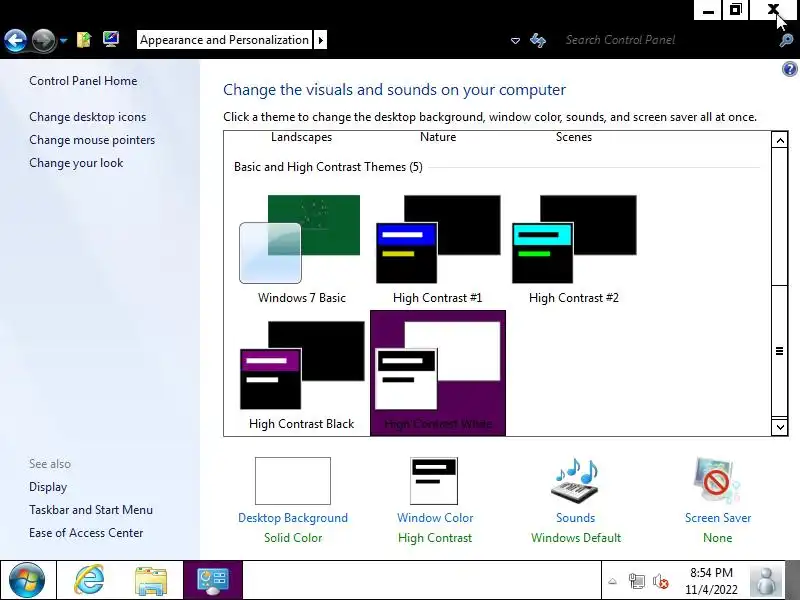Open Change mouse pointers link

pyautogui.click(x=92, y=140)
